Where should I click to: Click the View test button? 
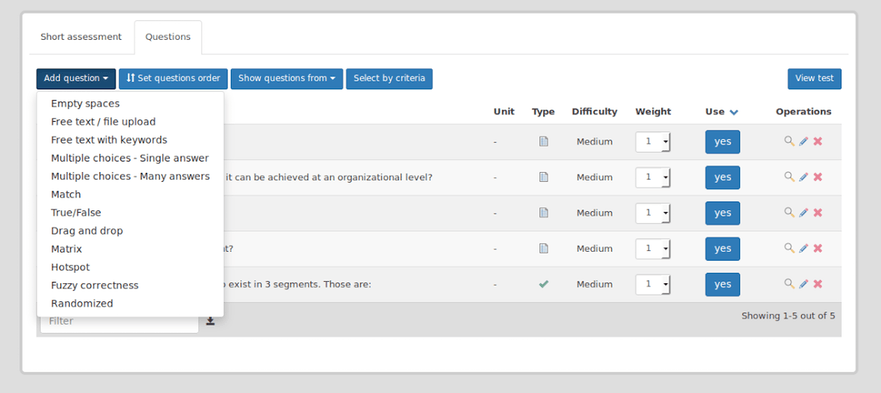pos(815,79)
